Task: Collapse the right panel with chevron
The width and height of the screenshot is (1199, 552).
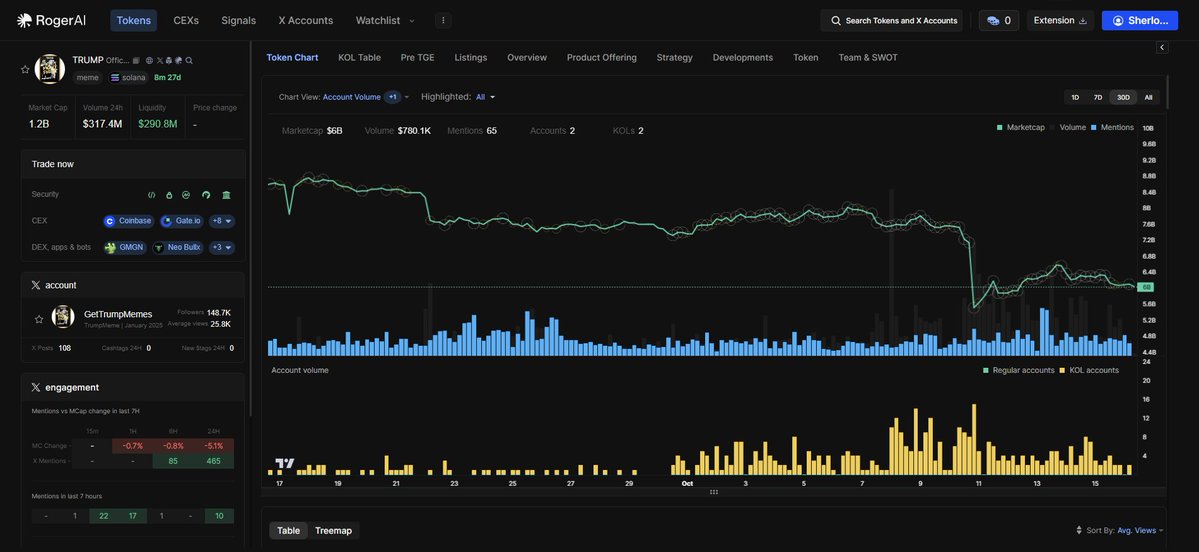Action: (x=1162, y=47)
